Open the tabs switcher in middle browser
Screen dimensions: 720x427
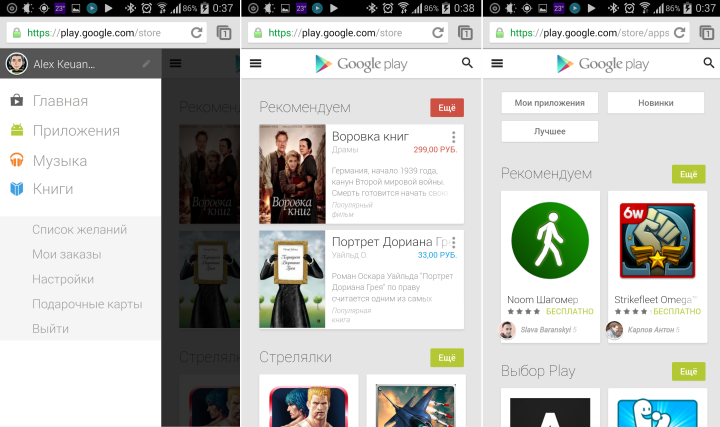(x=466, y=33)
